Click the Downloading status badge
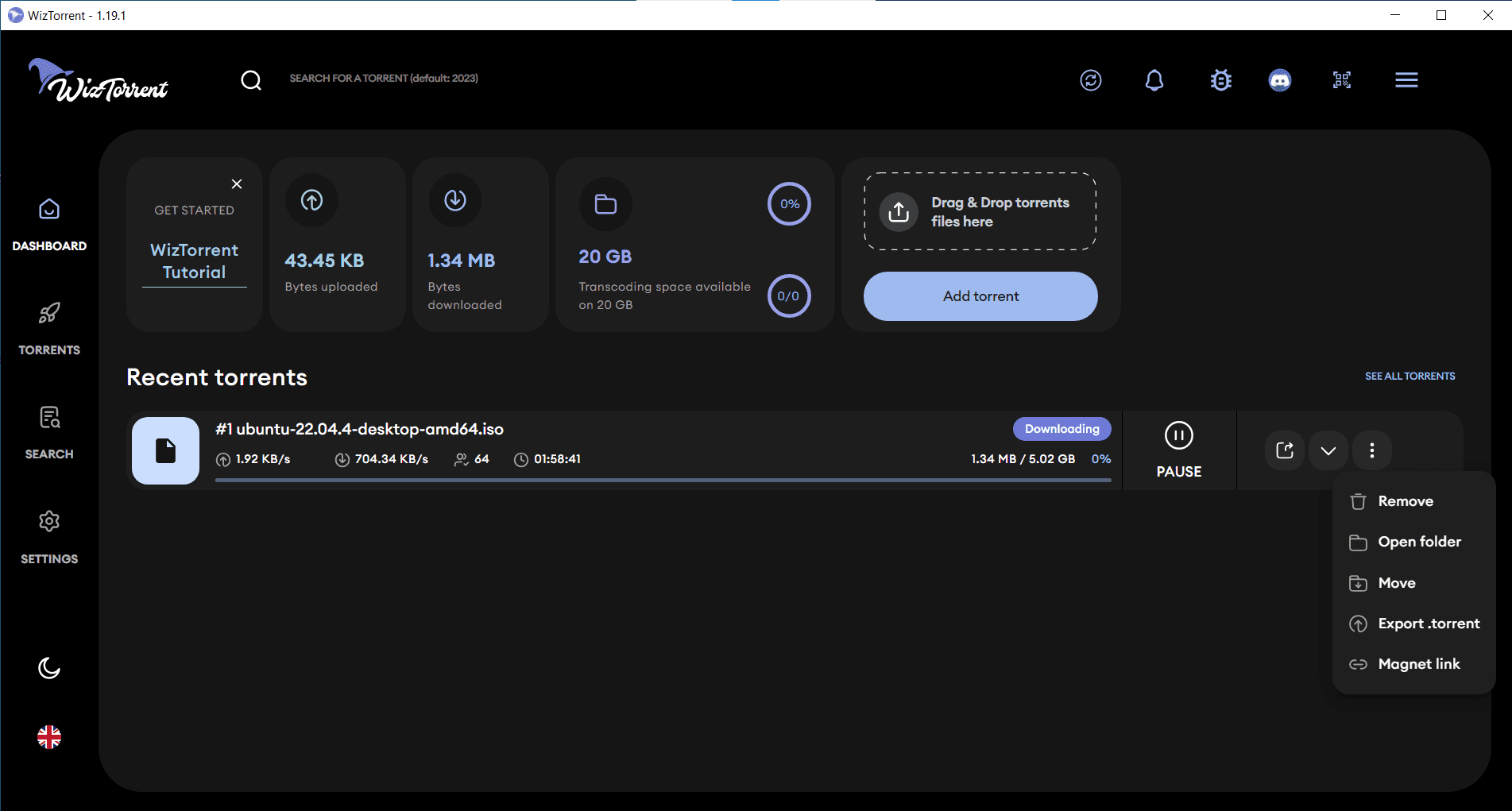Viewport: 1512px width, 811px height. 1062,429
